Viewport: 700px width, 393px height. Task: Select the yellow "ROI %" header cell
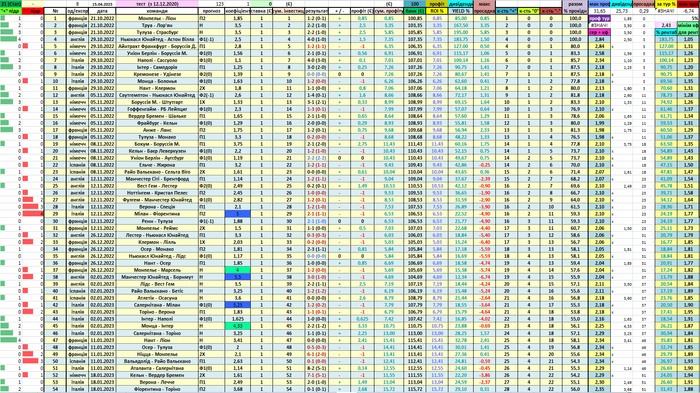click(437, 11)
